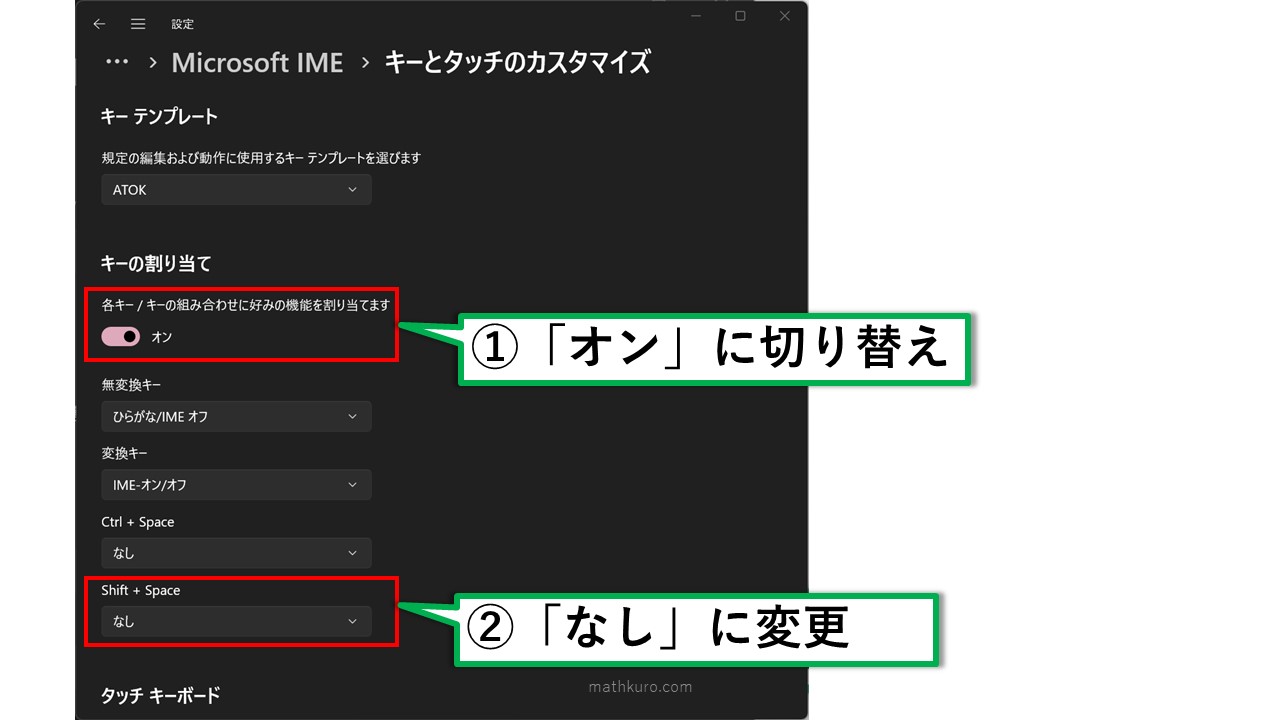Open the ATOK key template dropdown

[236, 190]
